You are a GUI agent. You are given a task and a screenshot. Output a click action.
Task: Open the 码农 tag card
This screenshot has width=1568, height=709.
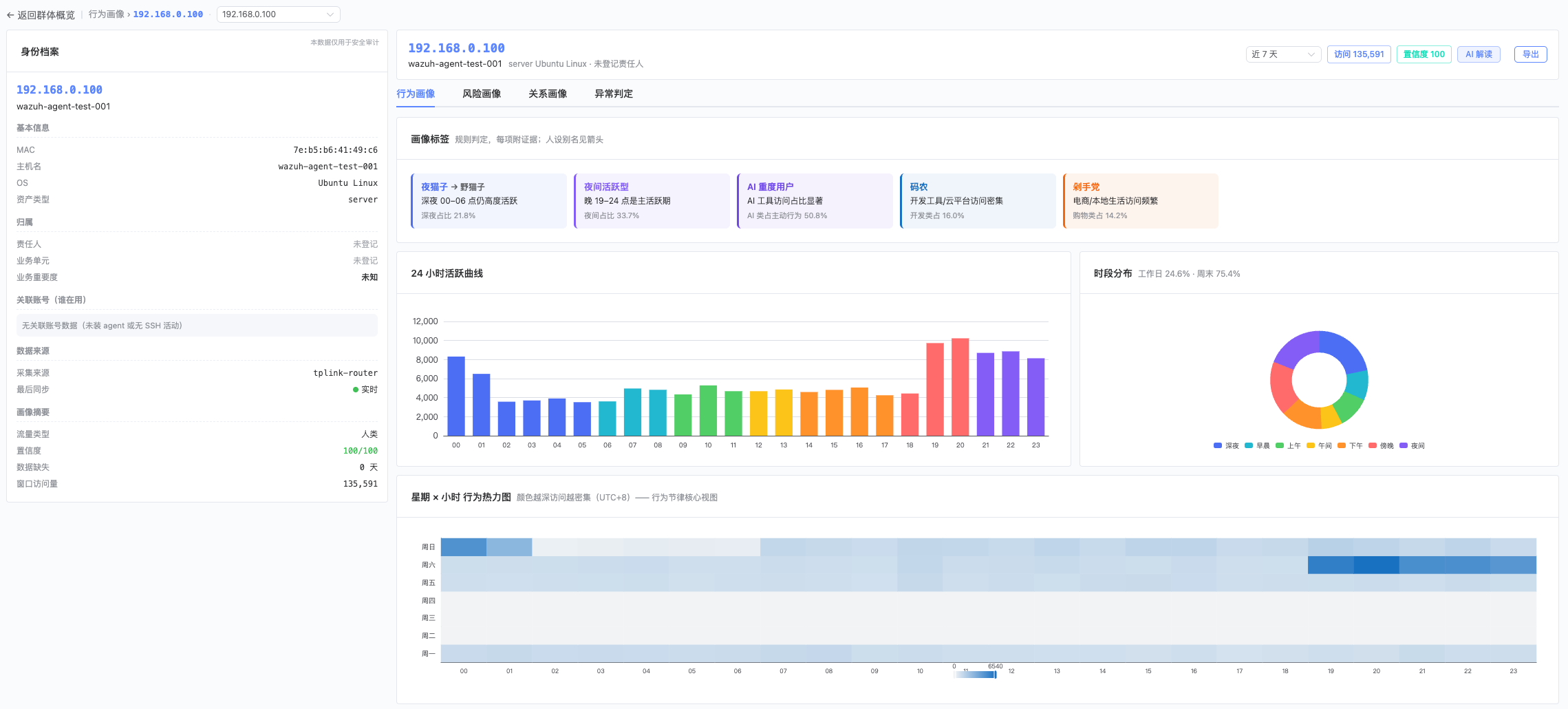point(978,201)
